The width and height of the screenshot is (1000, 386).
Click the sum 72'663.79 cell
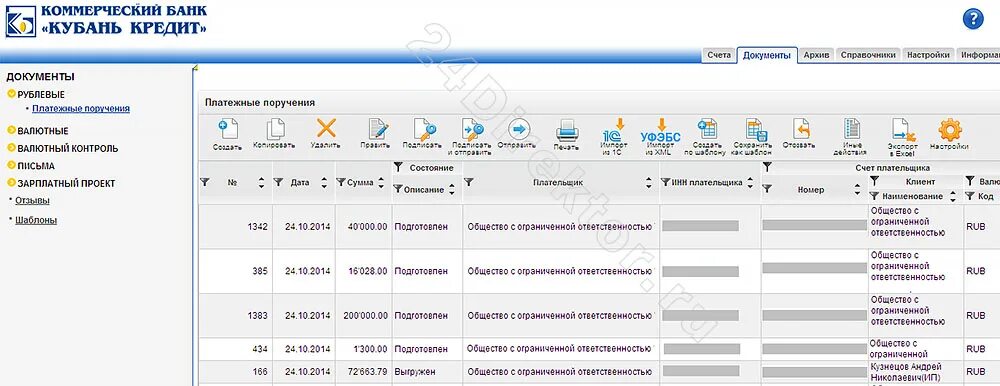pyautogui.click(x=364, y=371)
